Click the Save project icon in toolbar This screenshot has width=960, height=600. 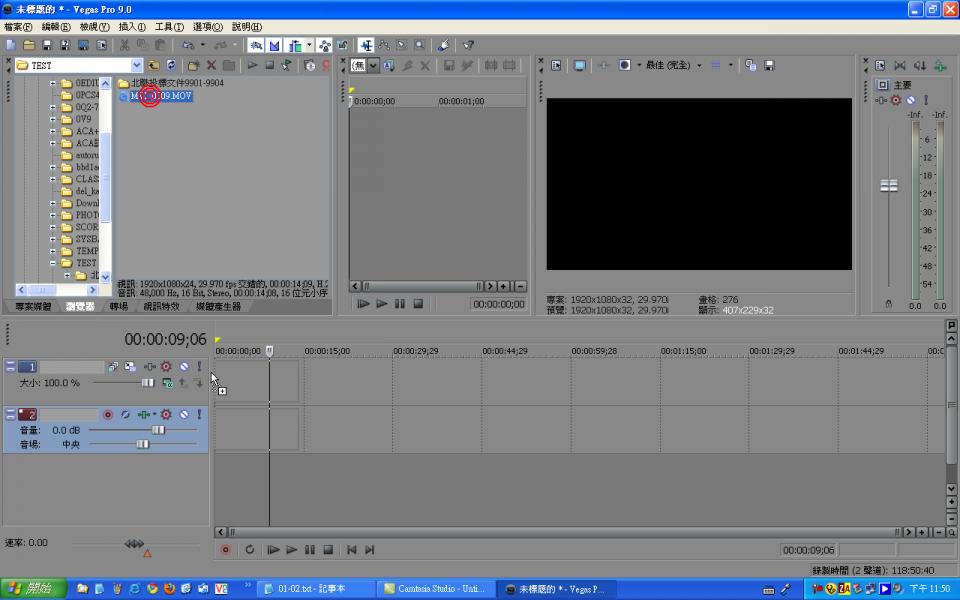(x=47, y=45)
